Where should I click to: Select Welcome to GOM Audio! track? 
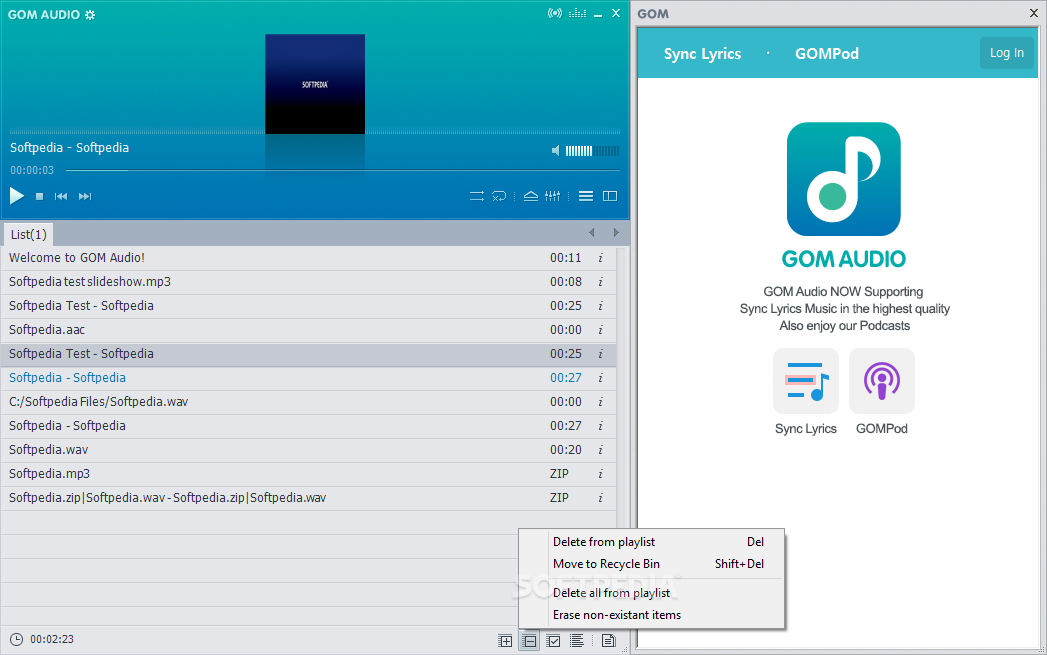tap(308, 258)
